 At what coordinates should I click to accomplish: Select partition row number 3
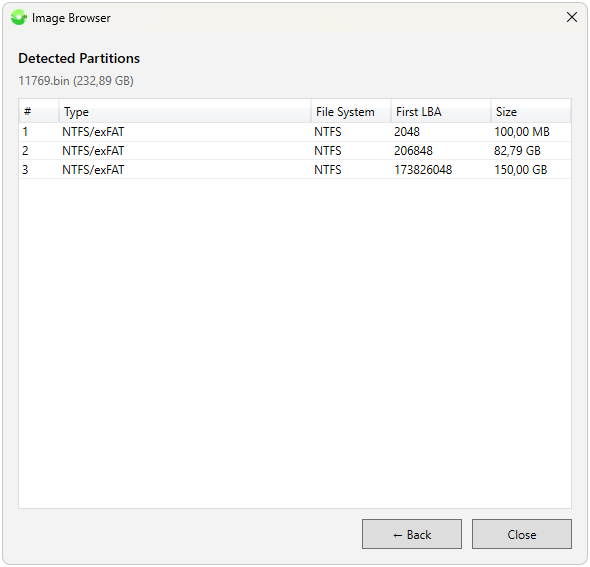tap(295, 169)
